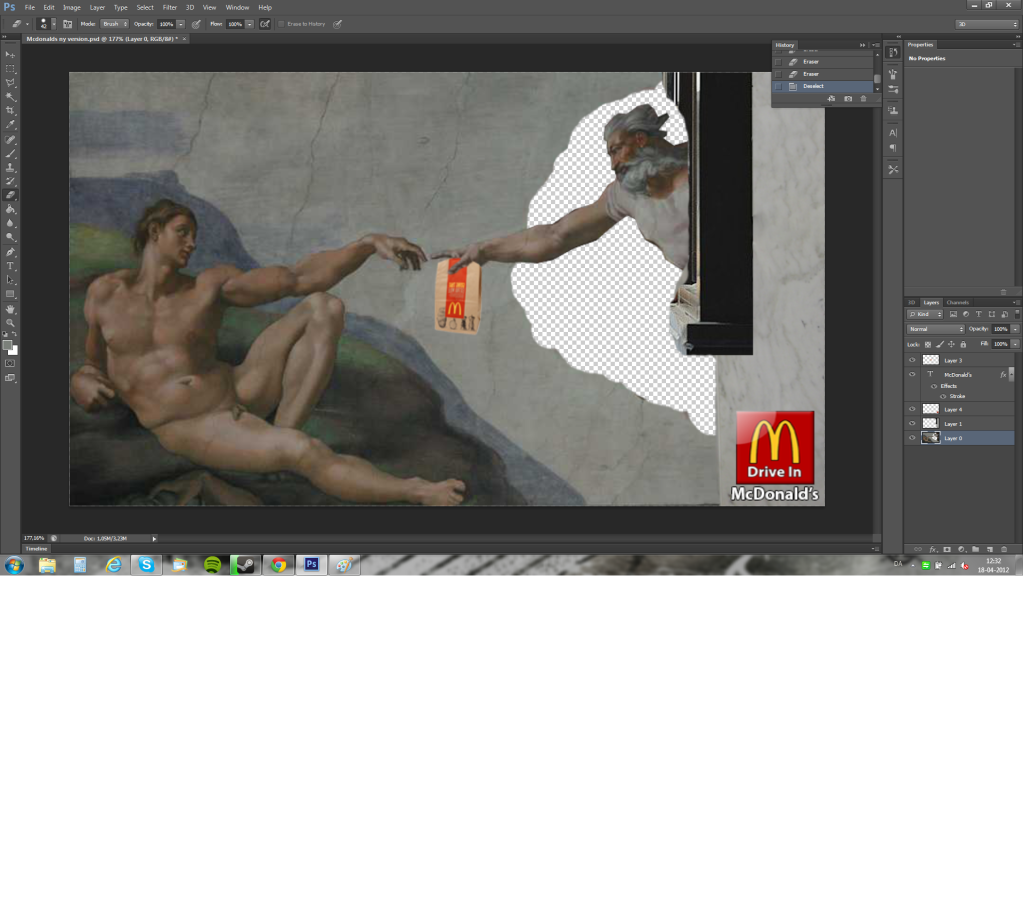Viewport: 1023px width, 908px height.
Task: Select the History Brush tool
Action: [10, 181]
